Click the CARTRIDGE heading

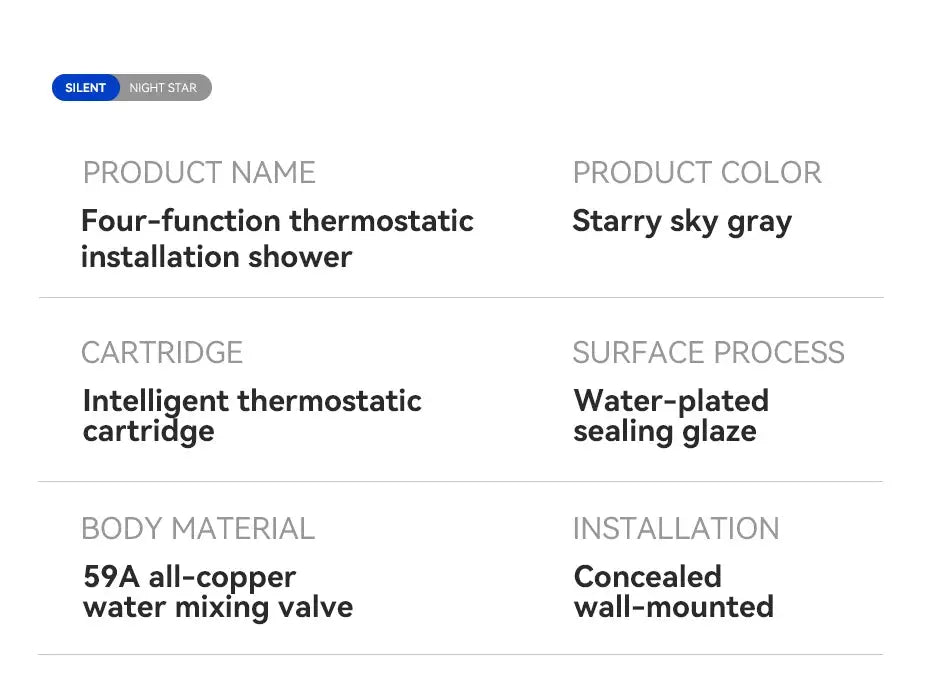click(x=162, y=353)
